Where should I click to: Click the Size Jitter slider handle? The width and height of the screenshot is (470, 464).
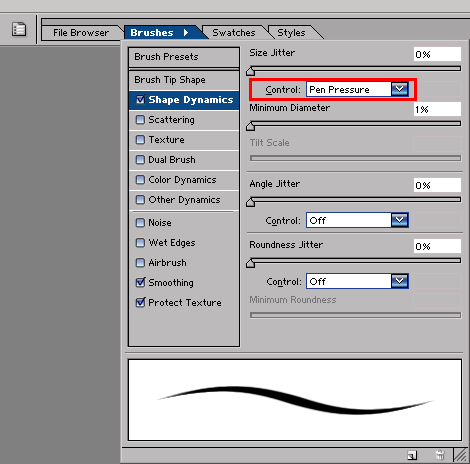pos(251,71)
